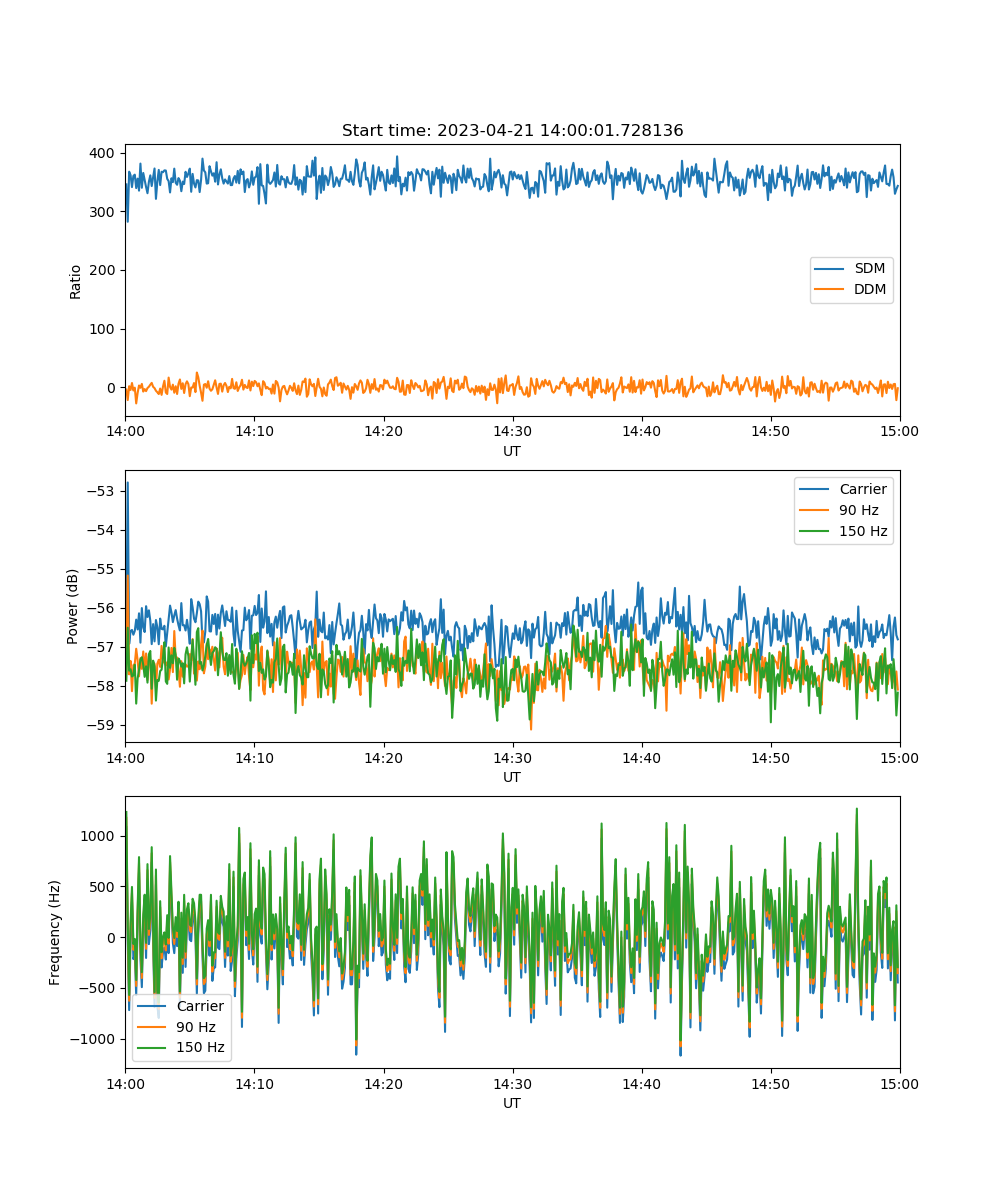
Task: Click the Frequency (Hz) y-axis label
Action: click(55, 932)
